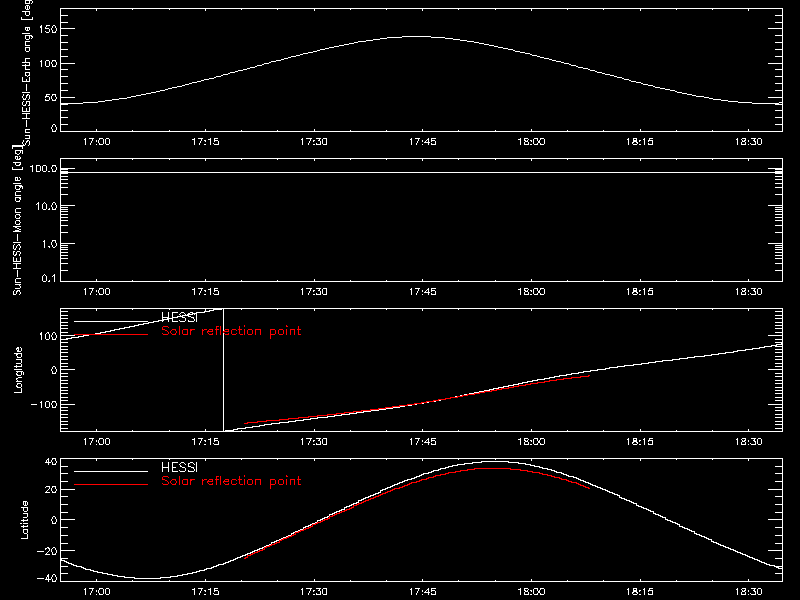This screenshot has height=600, width=800.
Task: Click the -40 tick on the Latitude axis
Action: pos(47,578)
